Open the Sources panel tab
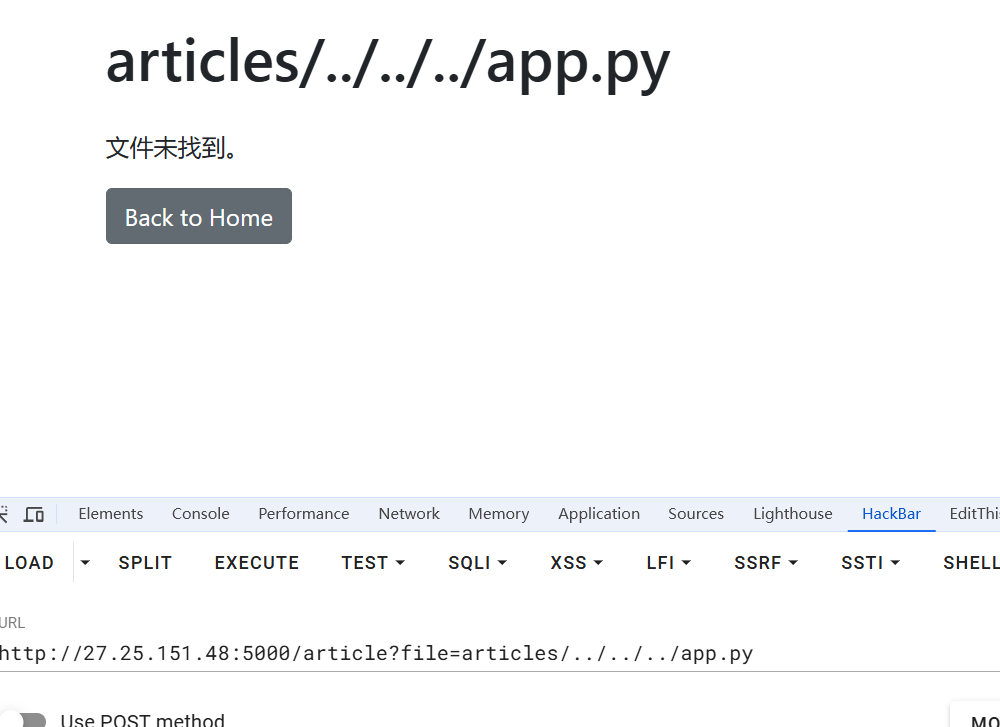1000x727 pixels. tap(695, 514)
